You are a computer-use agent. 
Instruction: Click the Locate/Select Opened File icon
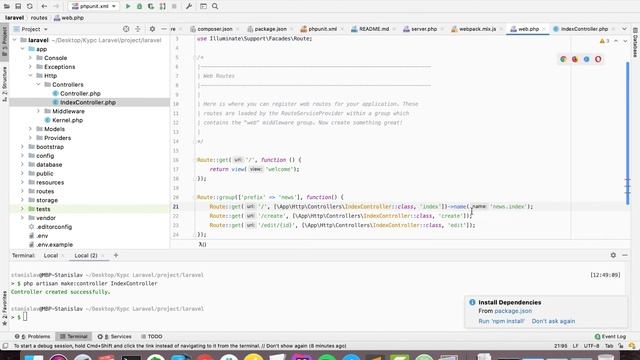click(126, 29)
